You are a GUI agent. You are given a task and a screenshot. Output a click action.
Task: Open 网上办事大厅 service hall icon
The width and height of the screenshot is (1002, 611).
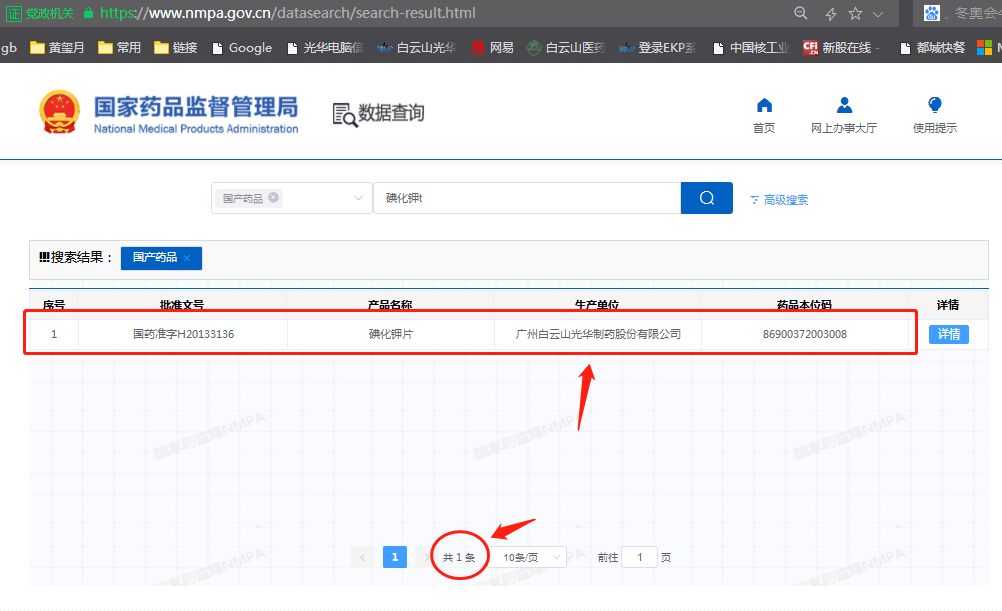(x=844, y=106)
